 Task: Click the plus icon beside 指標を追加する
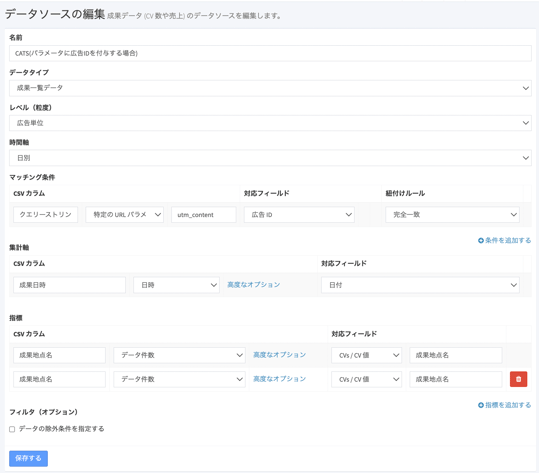point(481,405)
